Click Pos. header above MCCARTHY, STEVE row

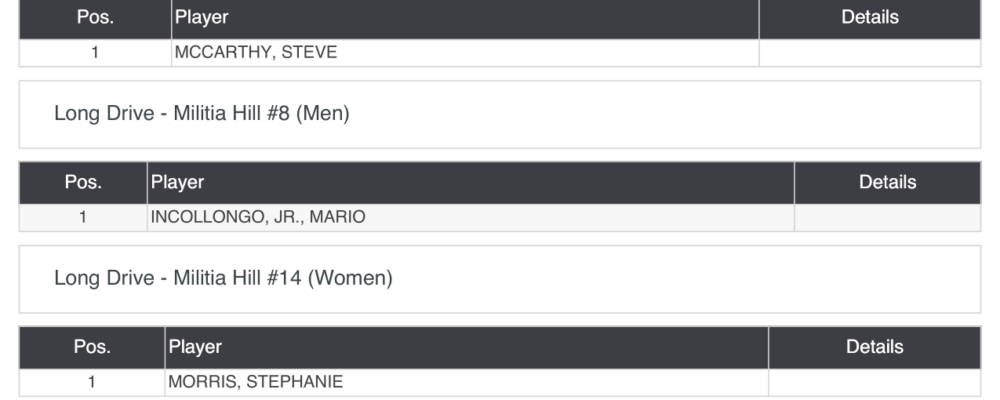point(95,17)
